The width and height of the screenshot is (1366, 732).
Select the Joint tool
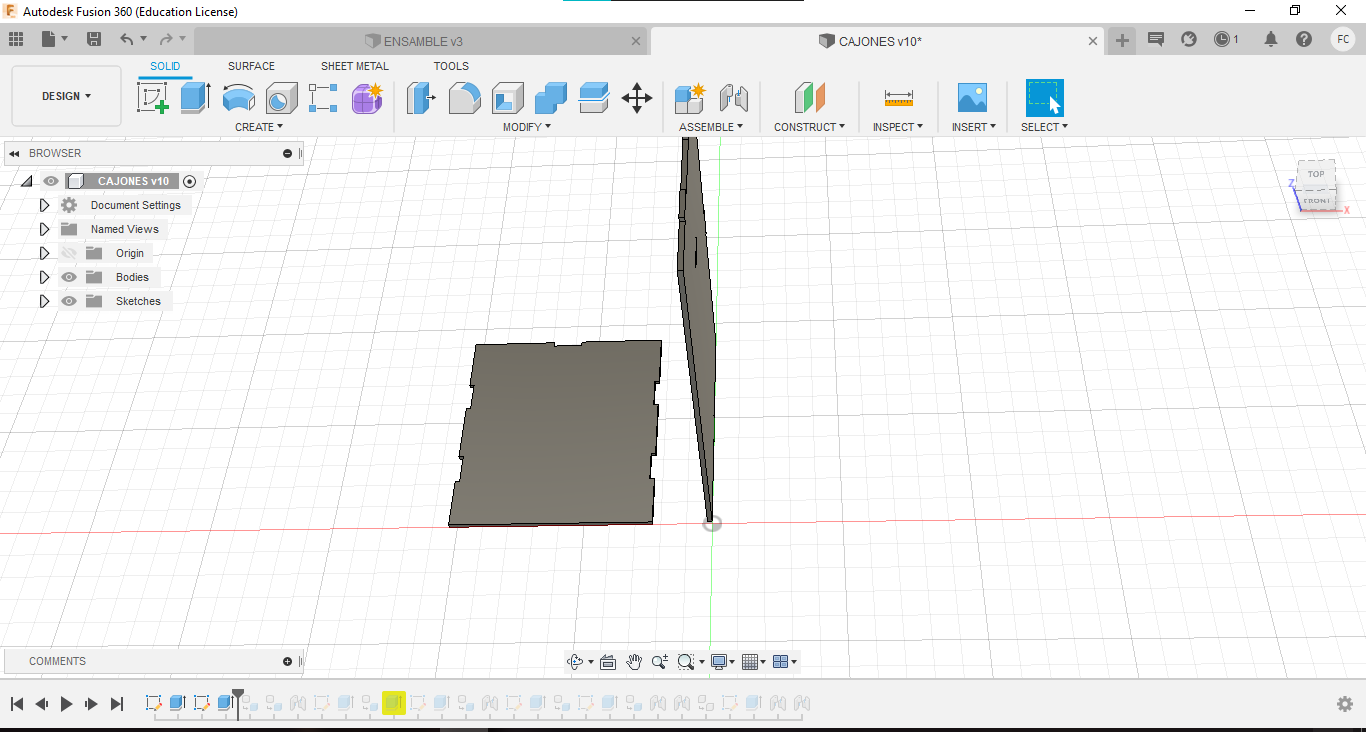pyautogui.click(x=734, y=98)
